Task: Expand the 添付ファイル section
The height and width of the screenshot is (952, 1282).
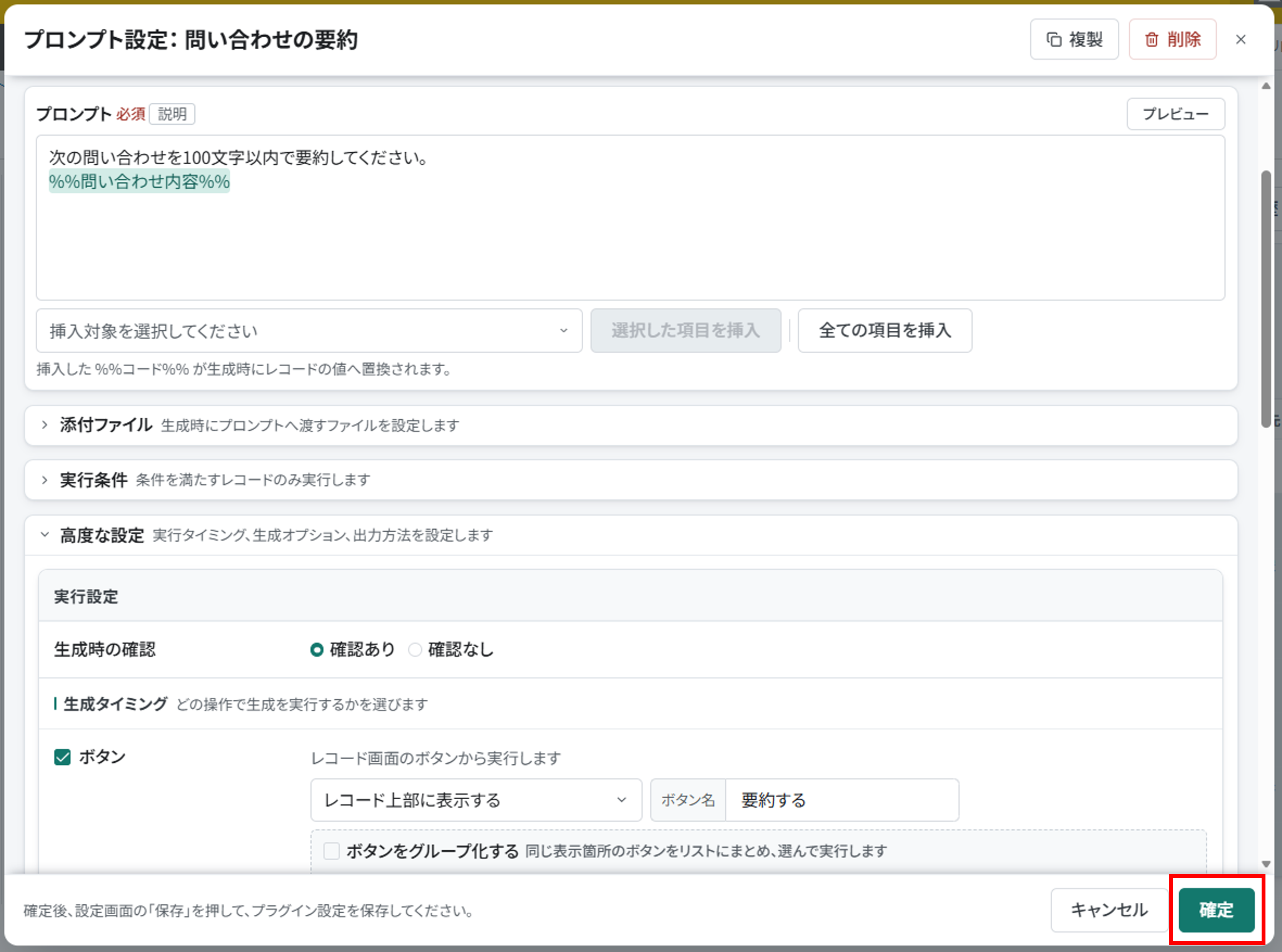Action: (631, 425)
